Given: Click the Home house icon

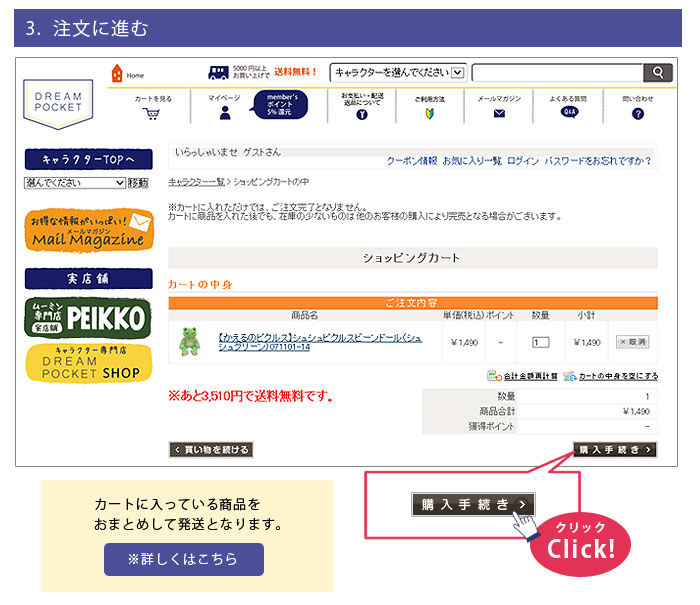Looking at the screenshot, I should [118, 73].
